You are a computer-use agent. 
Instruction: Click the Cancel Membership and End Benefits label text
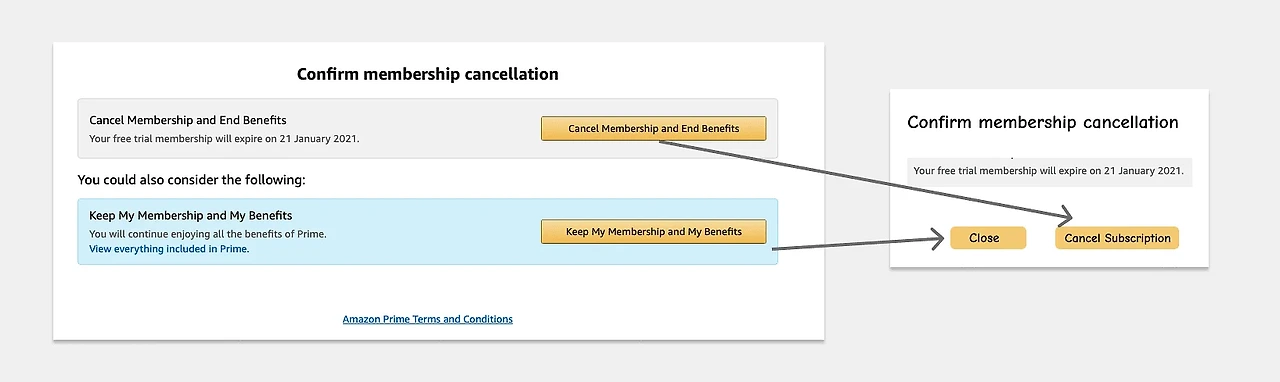pos(188,120)
